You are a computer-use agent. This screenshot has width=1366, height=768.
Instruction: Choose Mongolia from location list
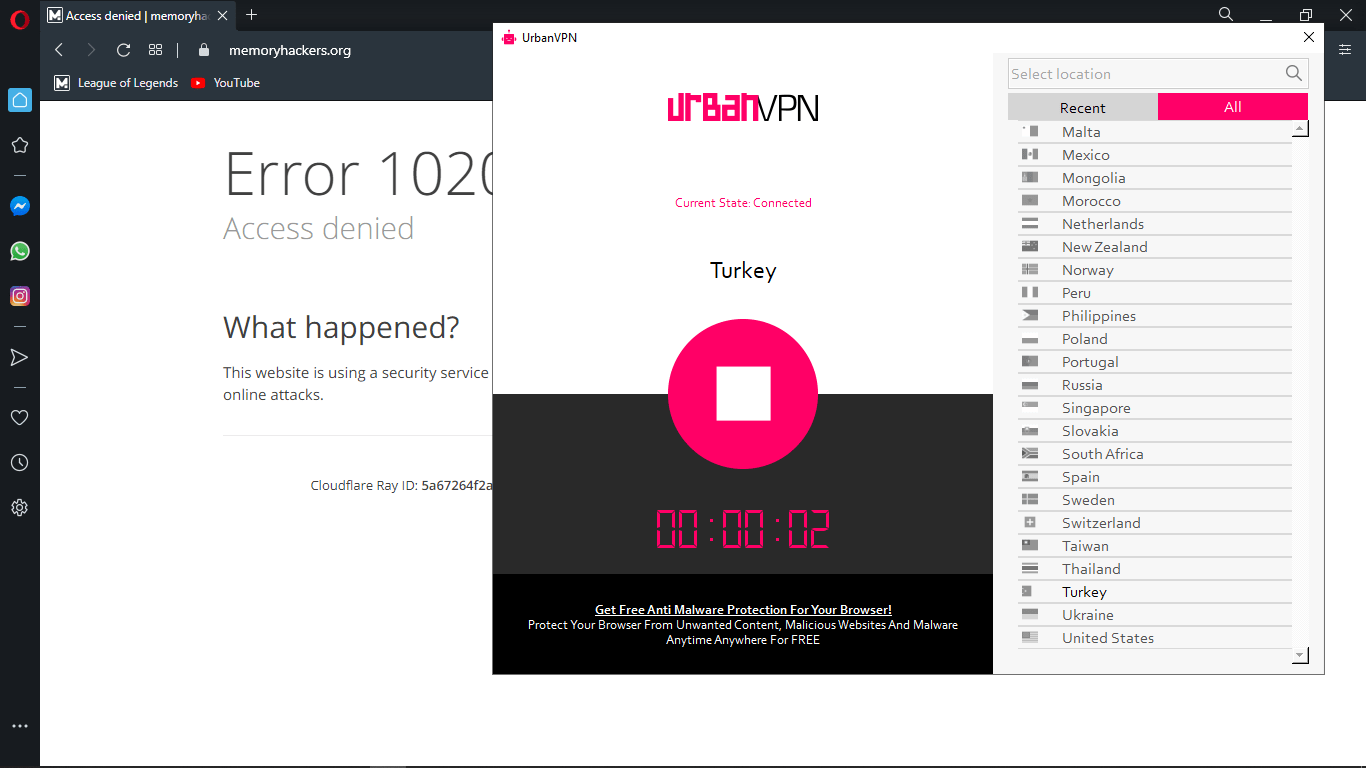[1155, 178]
